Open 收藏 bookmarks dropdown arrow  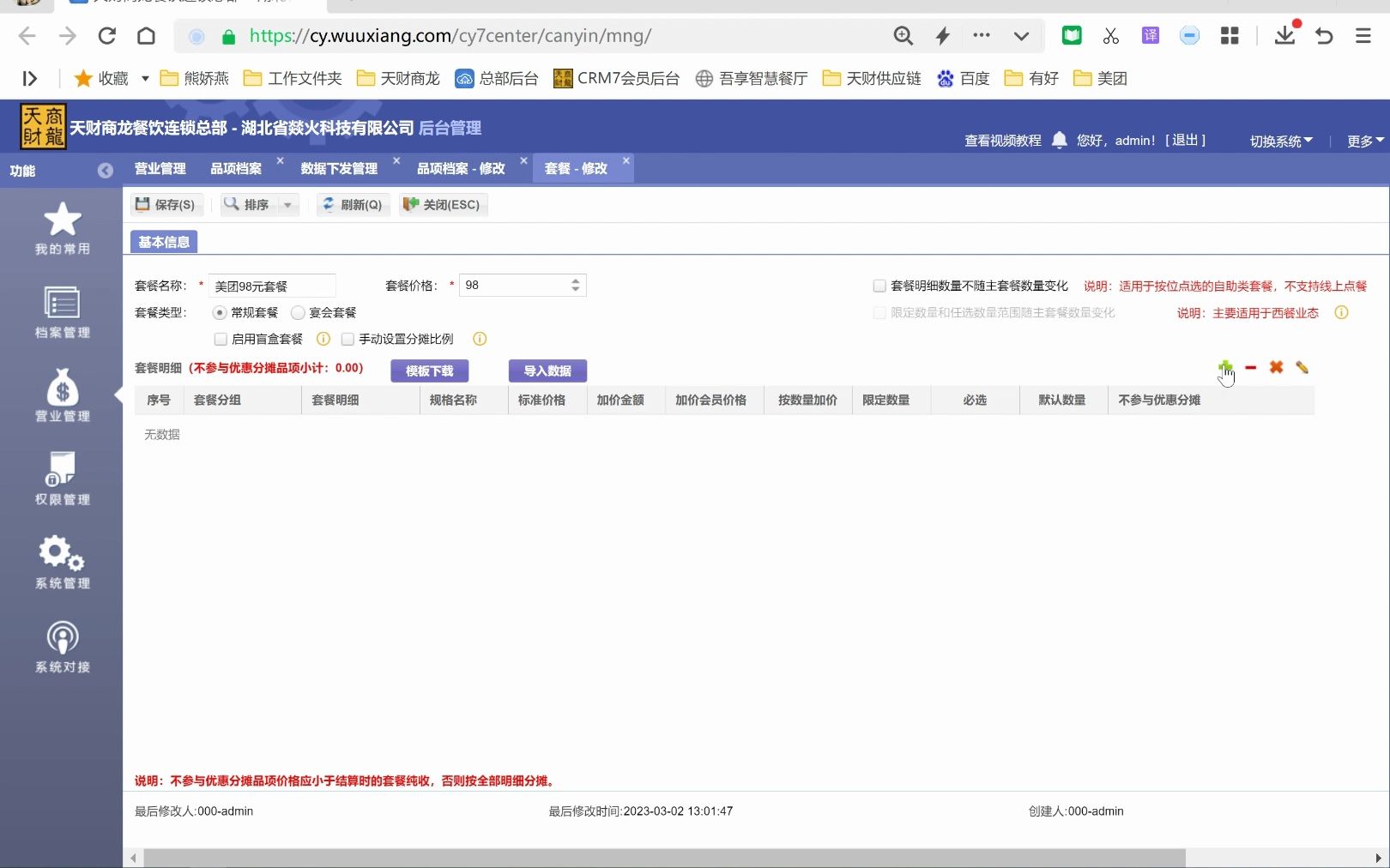tap(145, 79)
